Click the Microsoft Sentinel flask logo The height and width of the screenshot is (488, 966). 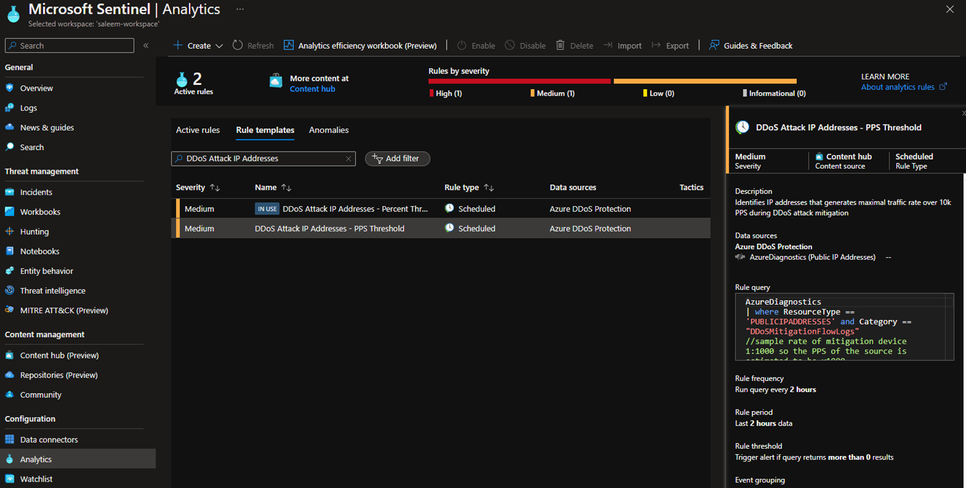tap(14, 14)
